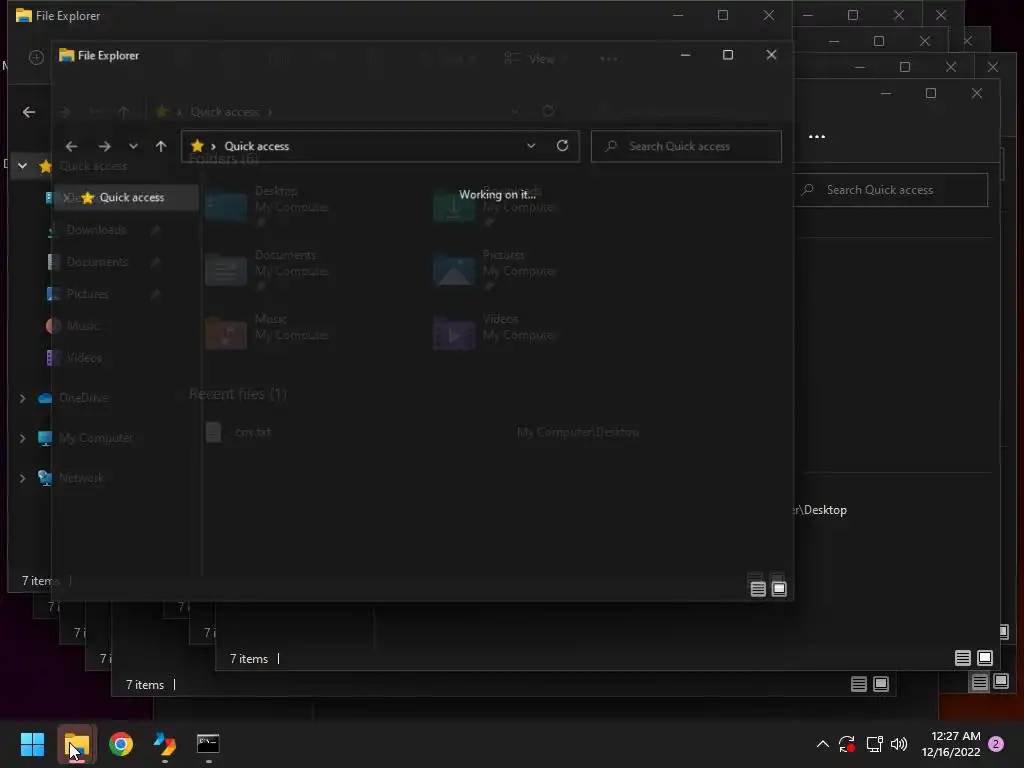Open the volume control in system tray
1024x768 pixels.
point(899,744)
